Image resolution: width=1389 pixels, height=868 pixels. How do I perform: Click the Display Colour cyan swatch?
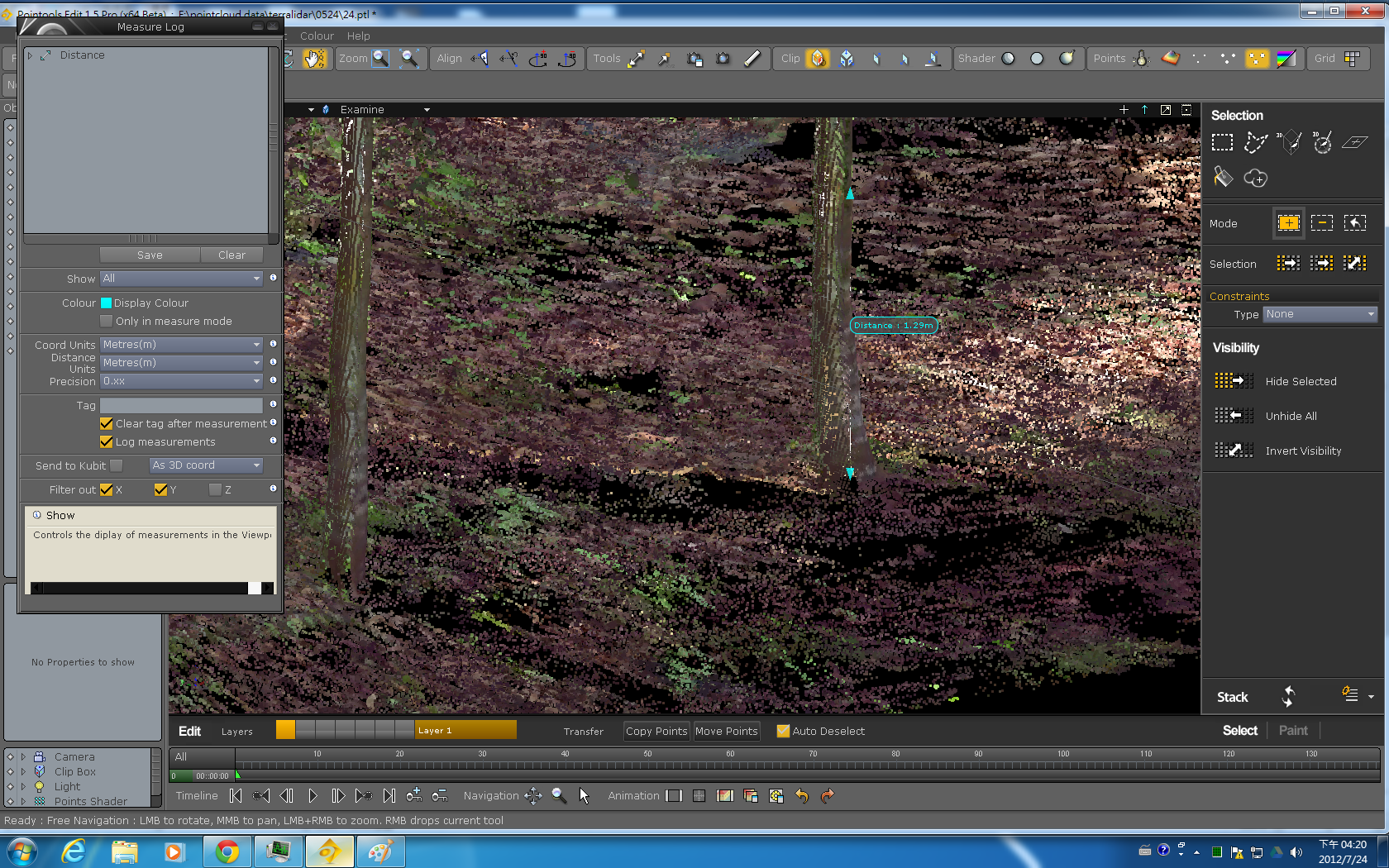(x=106, y=303)
